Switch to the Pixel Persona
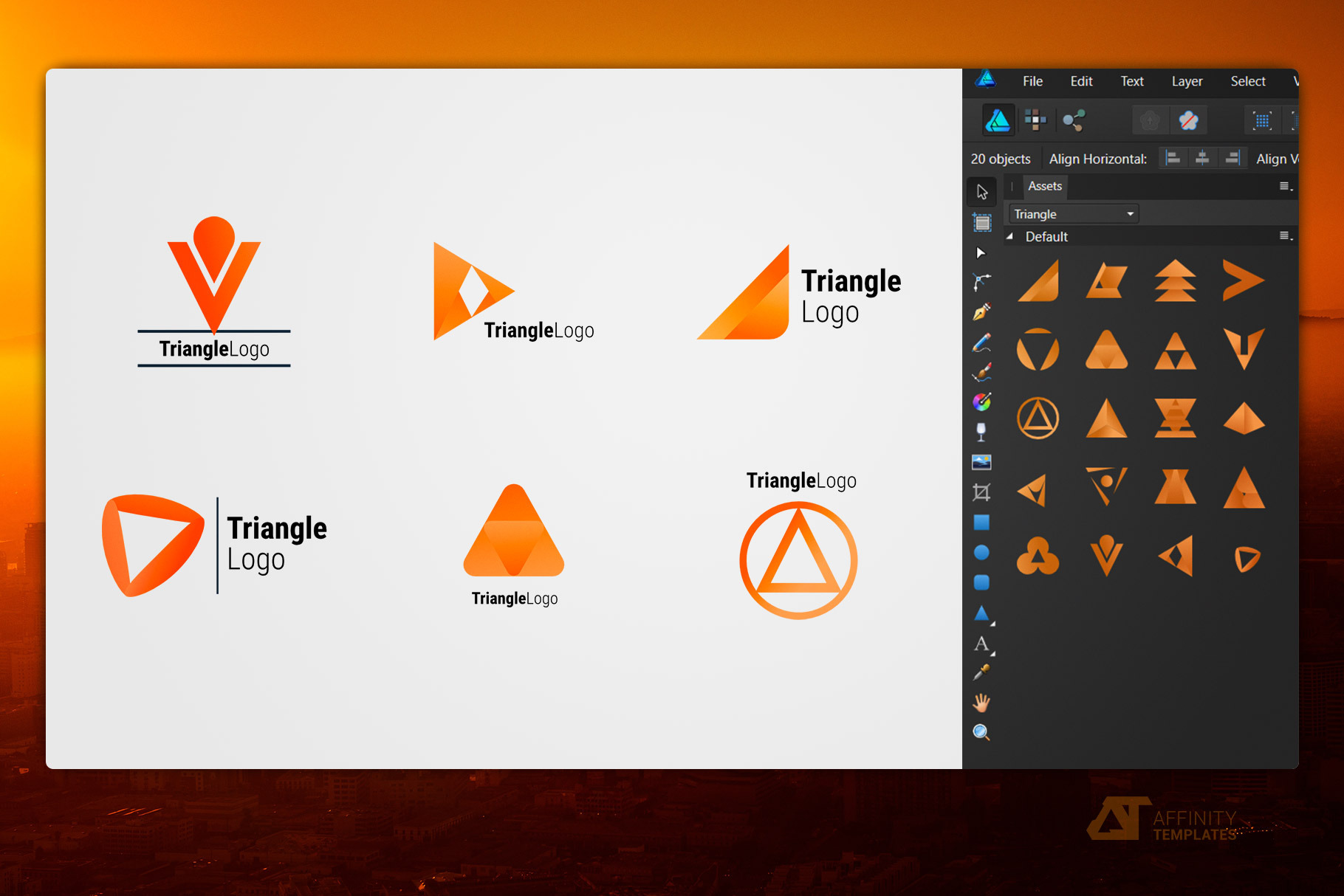Screen dimensions: 1344x896 tap(1035, 120)
